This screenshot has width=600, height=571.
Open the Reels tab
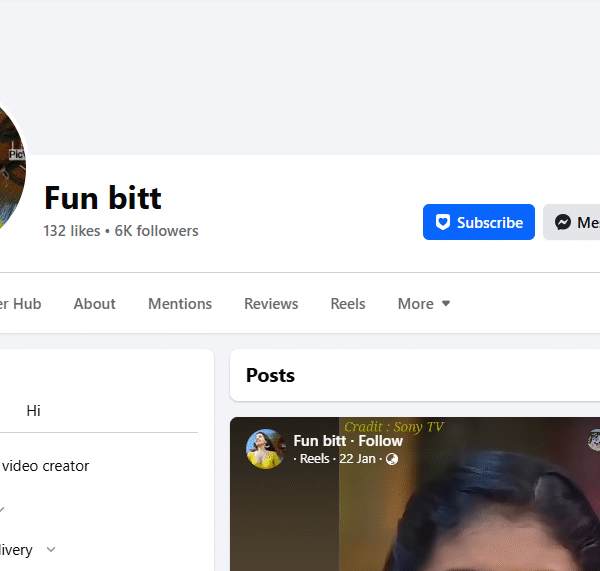348,303
